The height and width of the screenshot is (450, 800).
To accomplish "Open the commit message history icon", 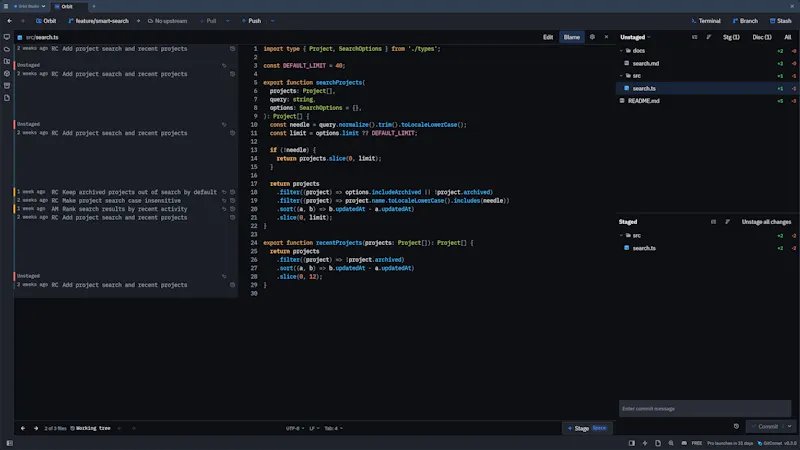I will (x=736, y=426).
